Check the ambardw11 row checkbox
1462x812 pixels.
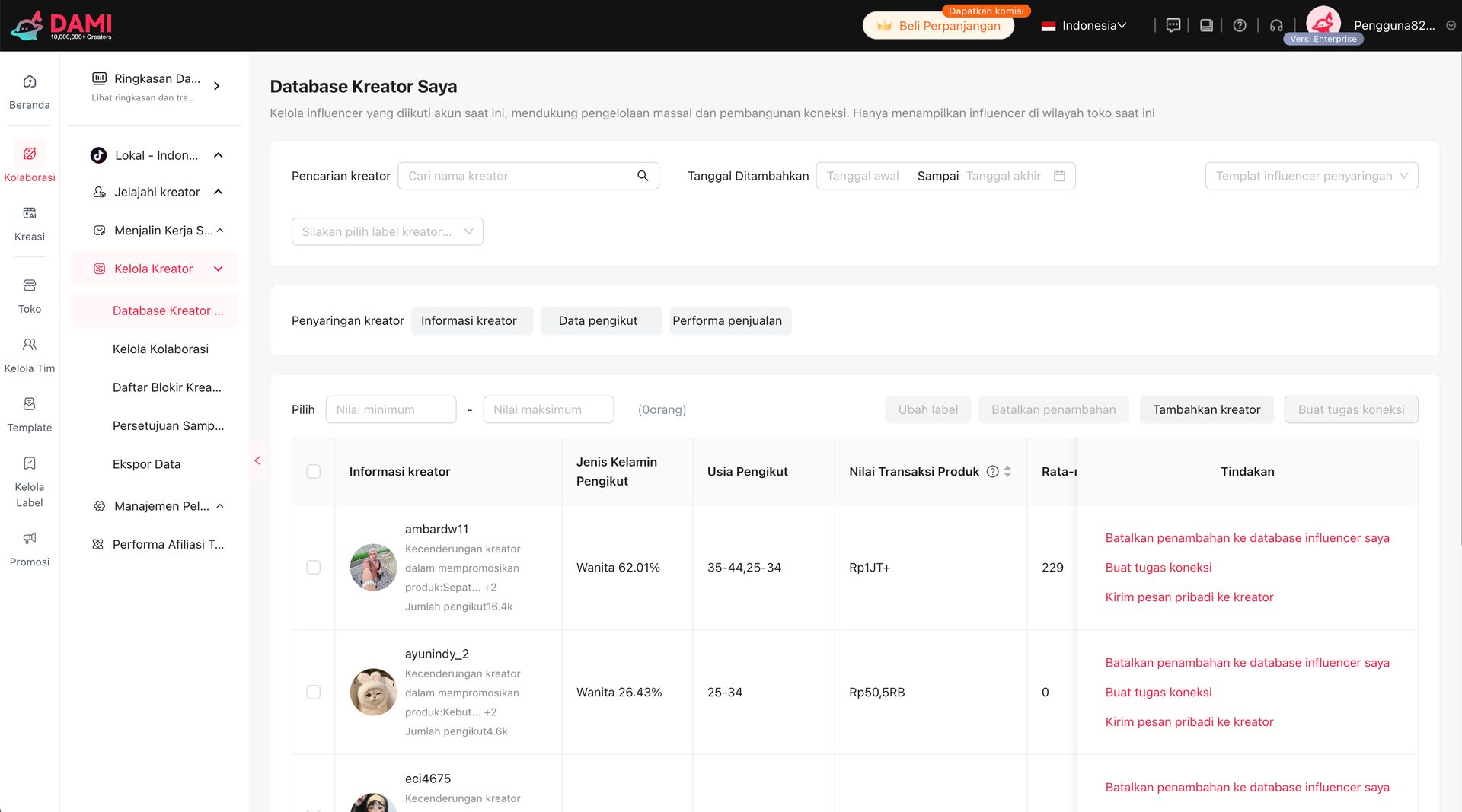(x=313, y=567)
